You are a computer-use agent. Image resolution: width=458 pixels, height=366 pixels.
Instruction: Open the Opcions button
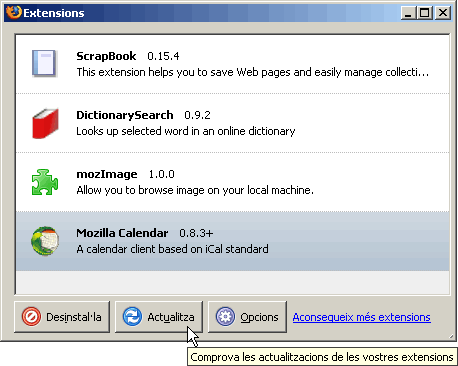247,317
